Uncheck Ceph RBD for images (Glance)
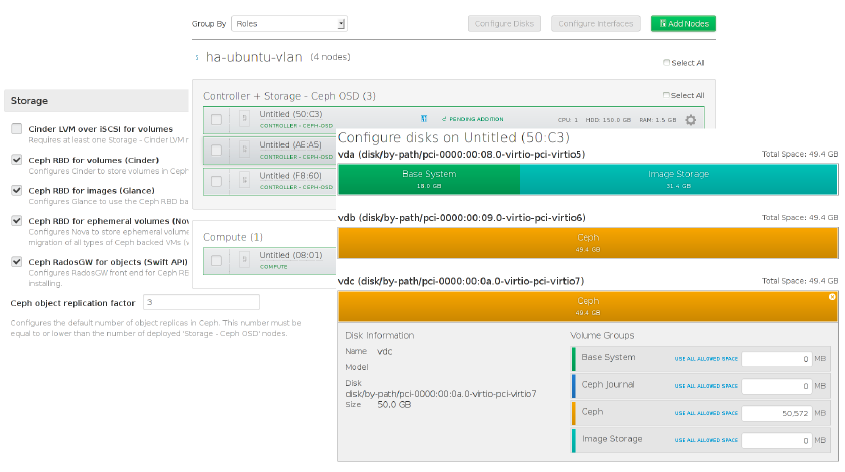Viewport: 845px width, 472px height. (17, 190)
